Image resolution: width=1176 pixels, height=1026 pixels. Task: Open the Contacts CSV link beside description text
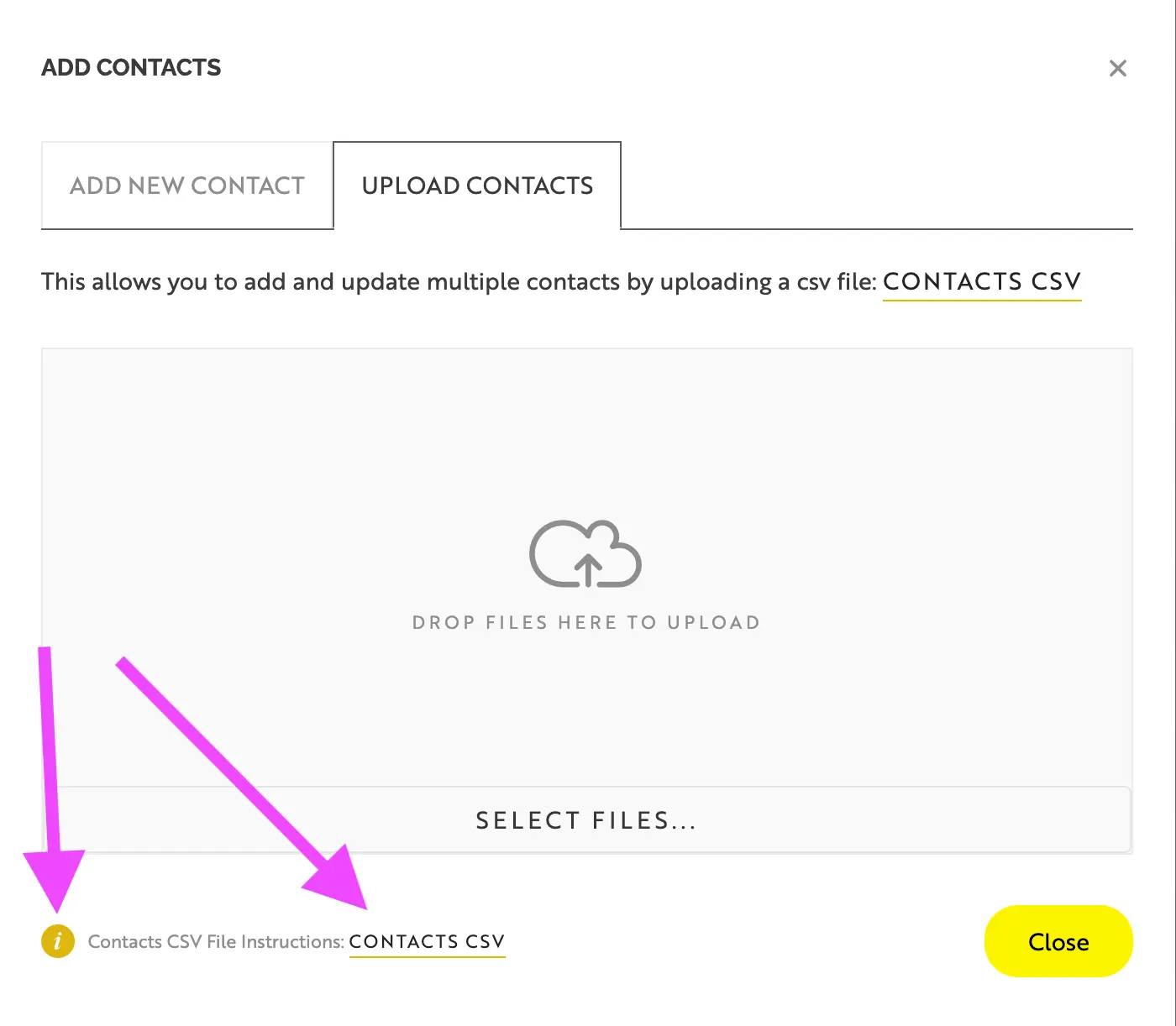(x=981, y=281)
